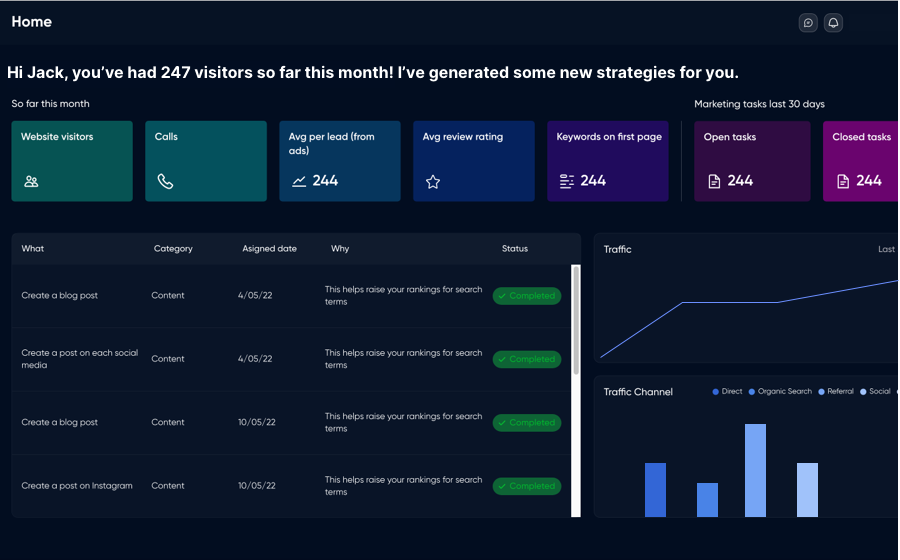Viewport: 900px width, 560px height.
Task: Click the star icon on Avg review rating card
Action: pyautogui.click(x=433, y=182)
